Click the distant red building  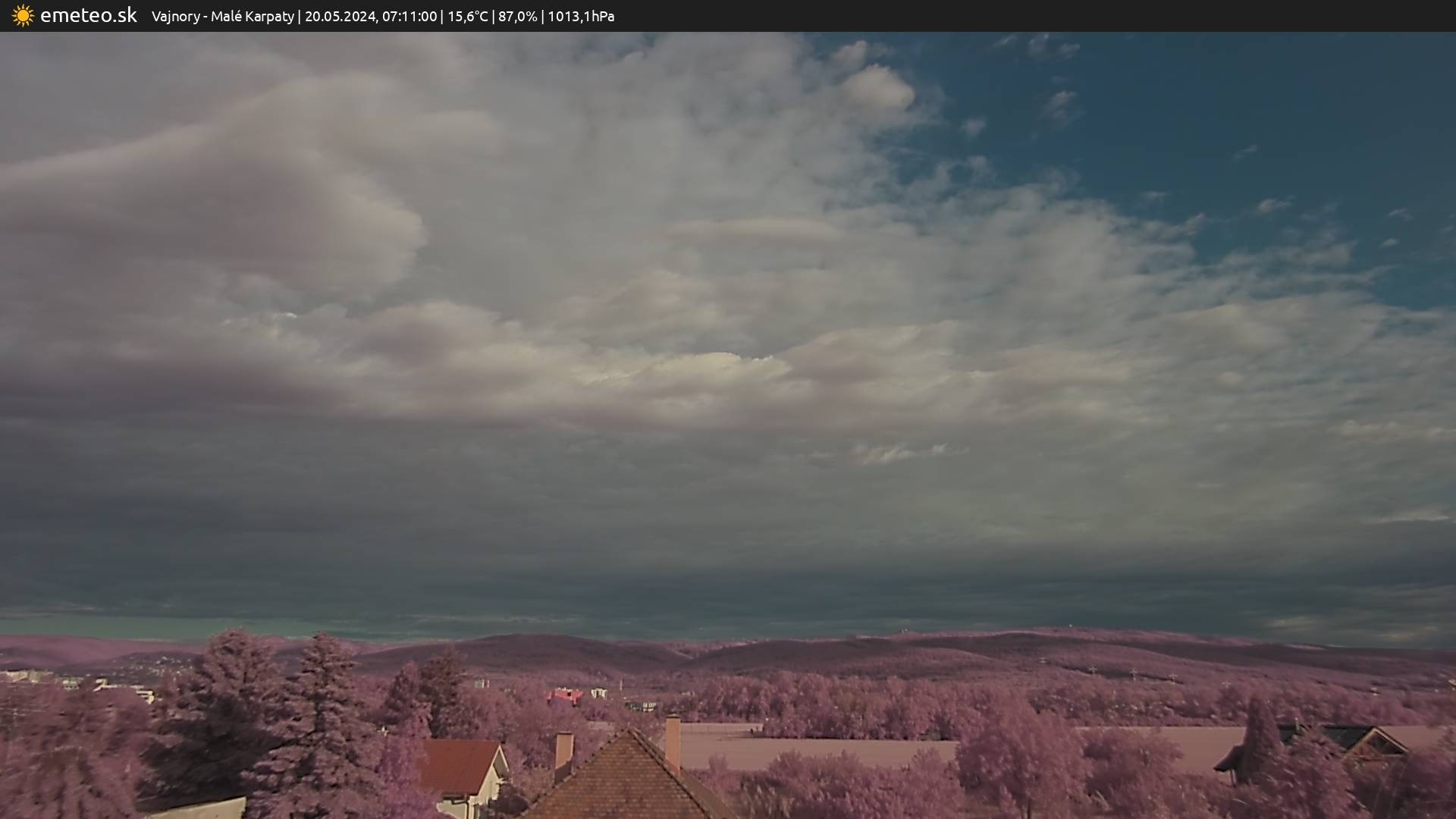(565, 695)
